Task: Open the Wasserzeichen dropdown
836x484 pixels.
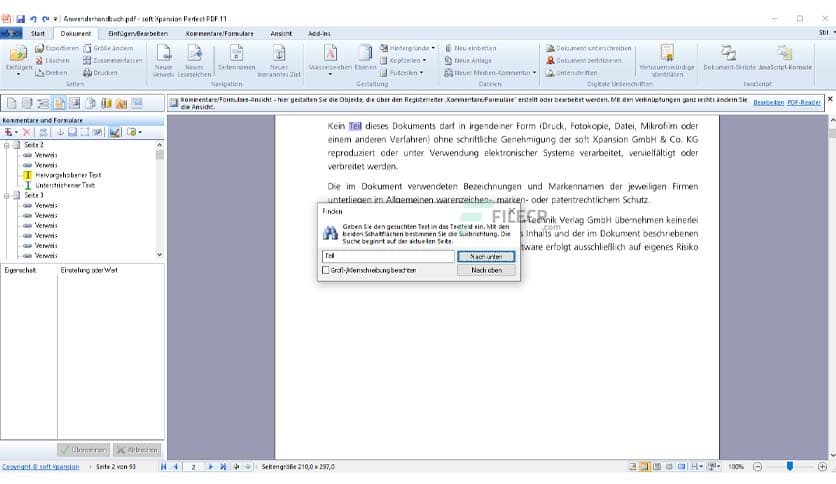Action: point(330,75)
